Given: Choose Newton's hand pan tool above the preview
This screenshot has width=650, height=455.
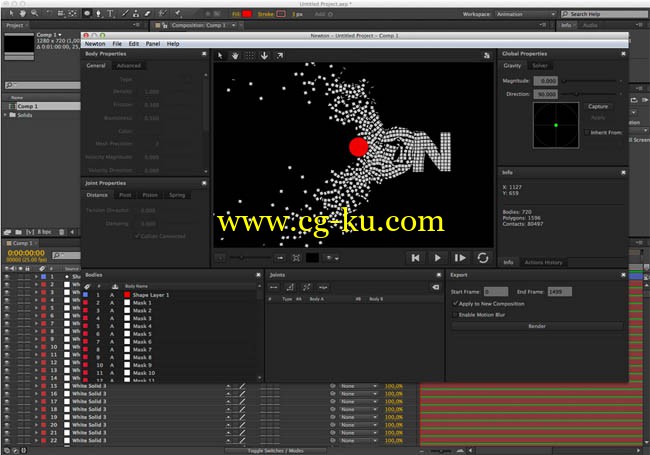Looking at the screenshot, I should [x=235, y=56].
